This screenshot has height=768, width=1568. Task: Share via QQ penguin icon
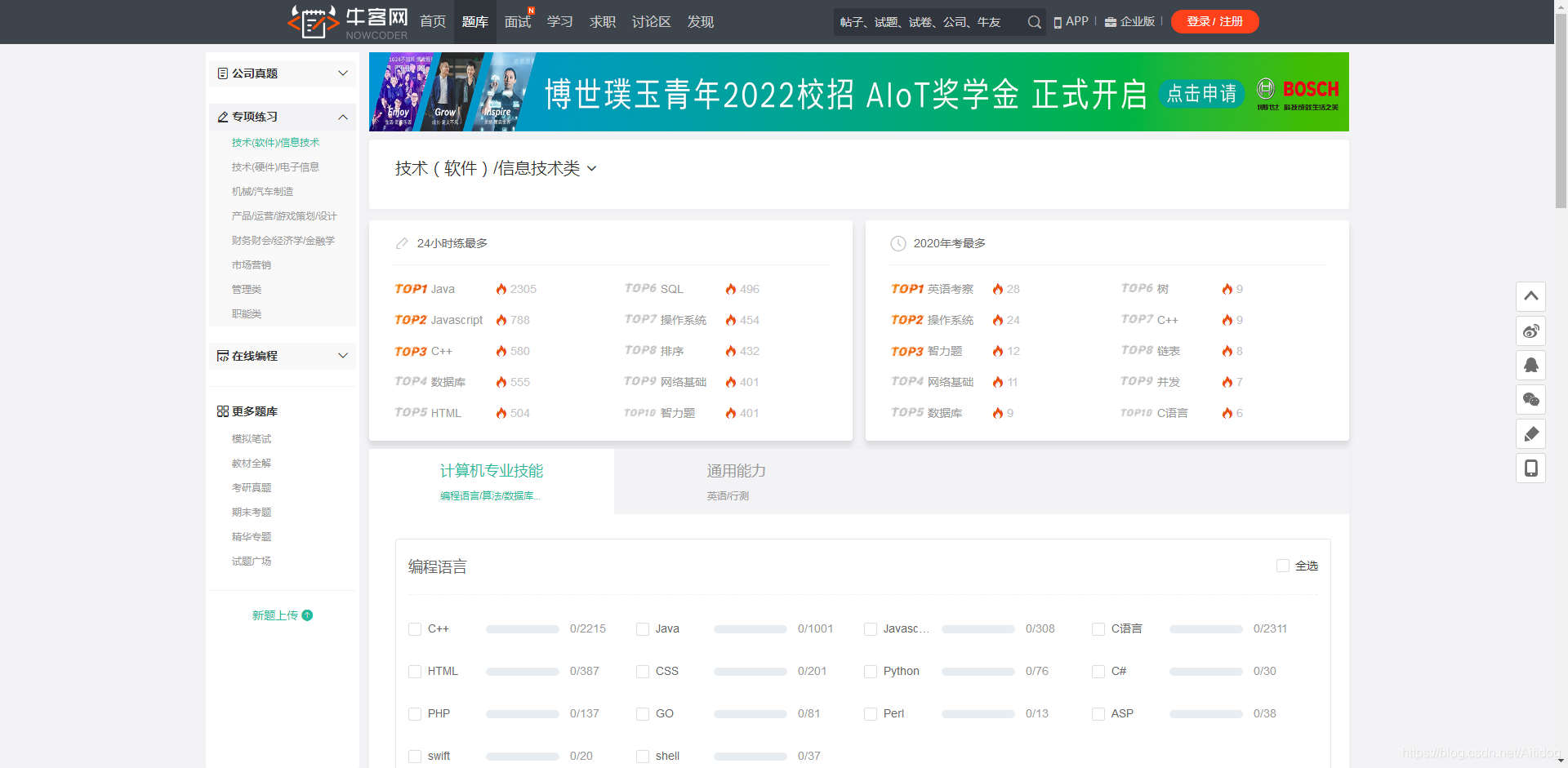(x=1531, y=365)
